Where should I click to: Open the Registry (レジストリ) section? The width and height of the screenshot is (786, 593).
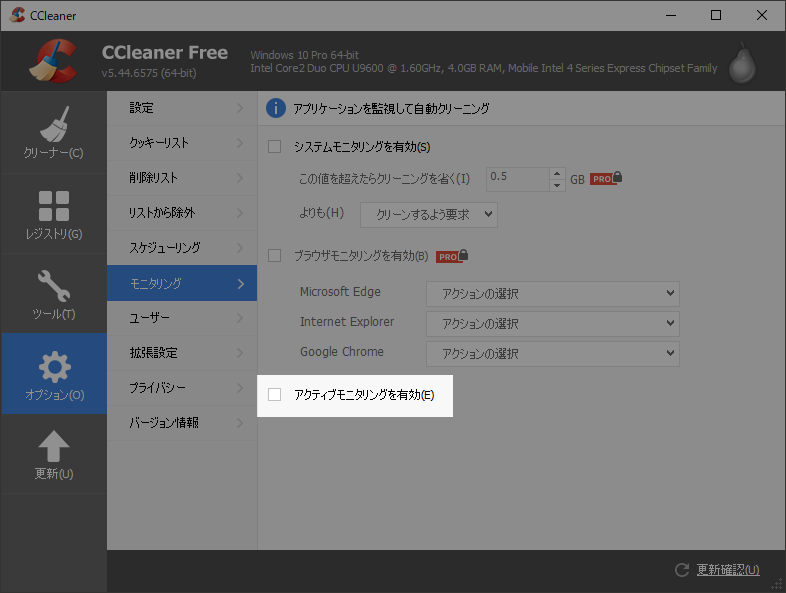(x=54, y=214)
